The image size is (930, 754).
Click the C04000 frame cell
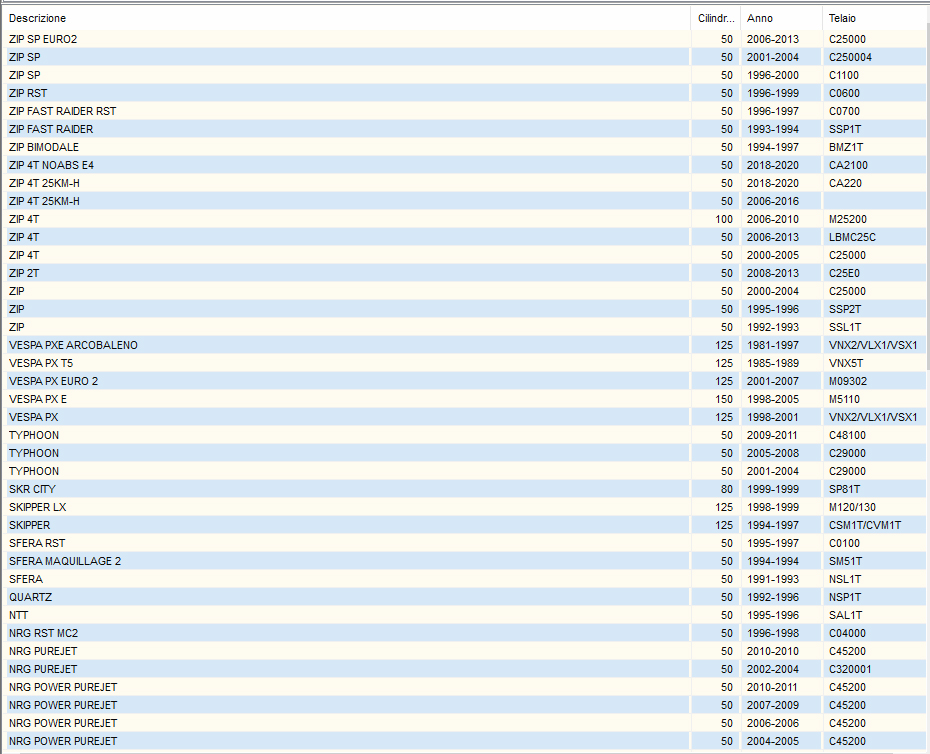874,633
